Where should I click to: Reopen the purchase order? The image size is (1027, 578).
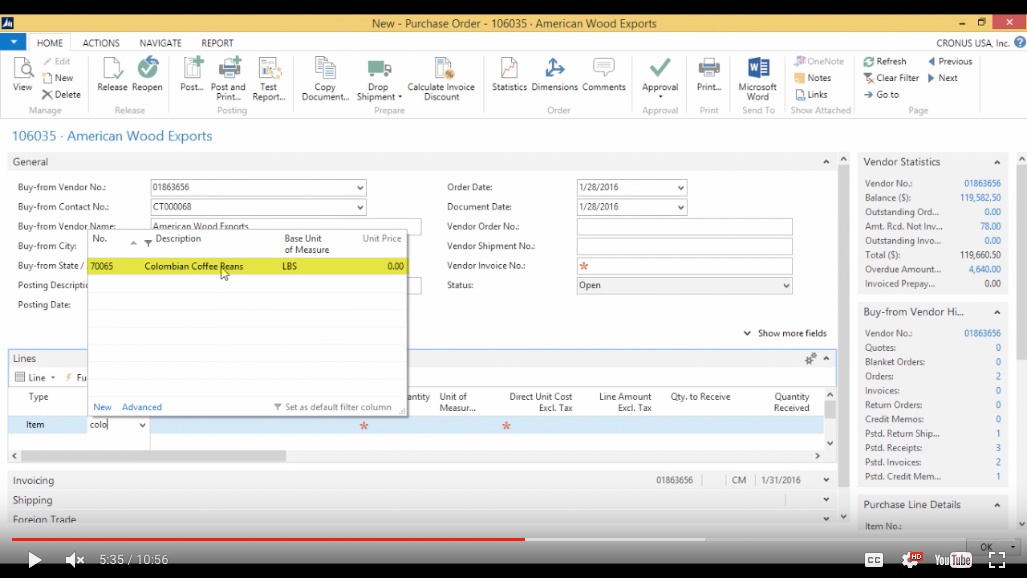tap(147, 74)
